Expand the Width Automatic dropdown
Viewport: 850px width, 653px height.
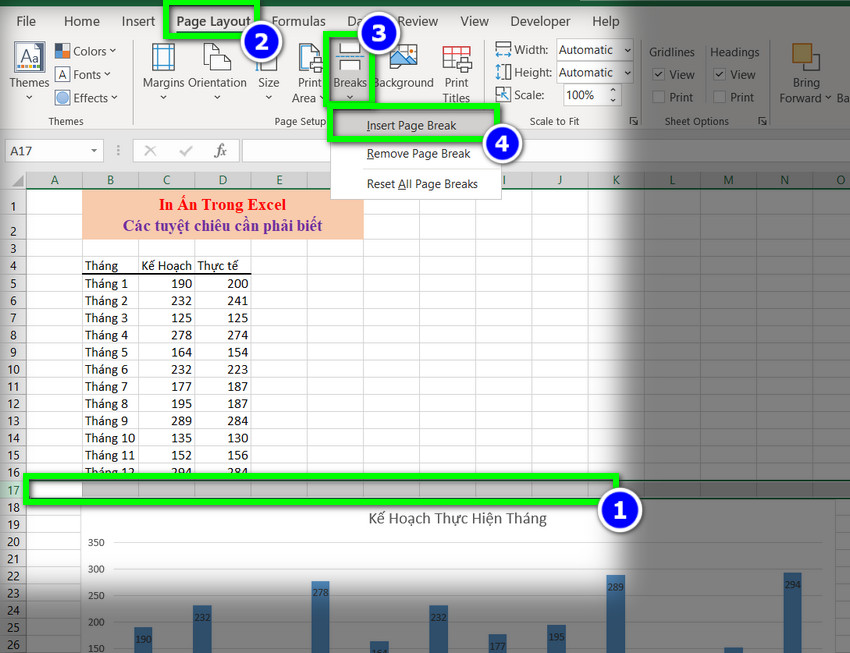627,50
